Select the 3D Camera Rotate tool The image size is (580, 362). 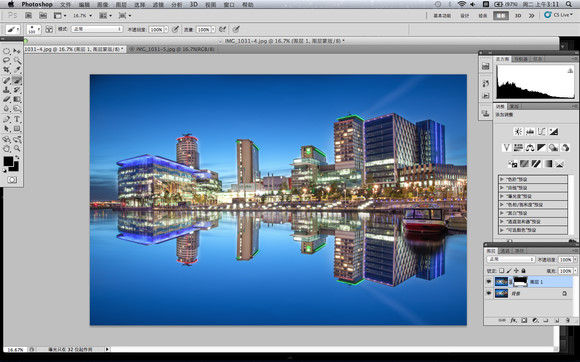pyautogui.click(x=17, y=139)
